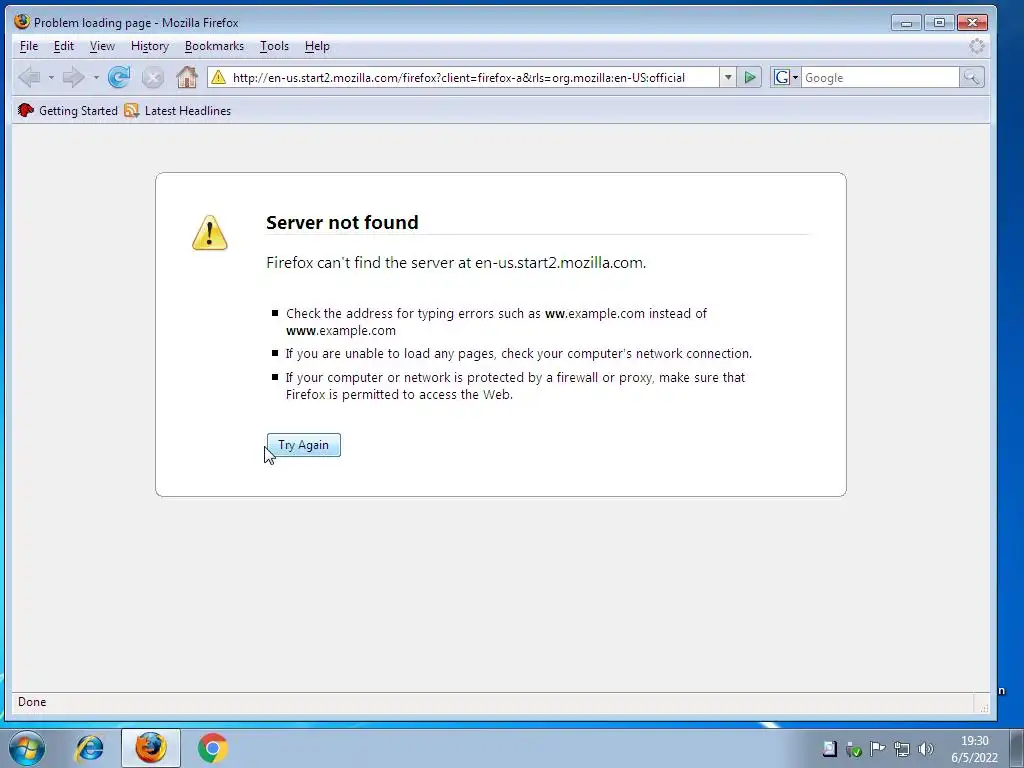Image resolution: width=1024 pixels, height=768 pixels.
Task: Click the Server not found heading
Action: click(342, 223)
